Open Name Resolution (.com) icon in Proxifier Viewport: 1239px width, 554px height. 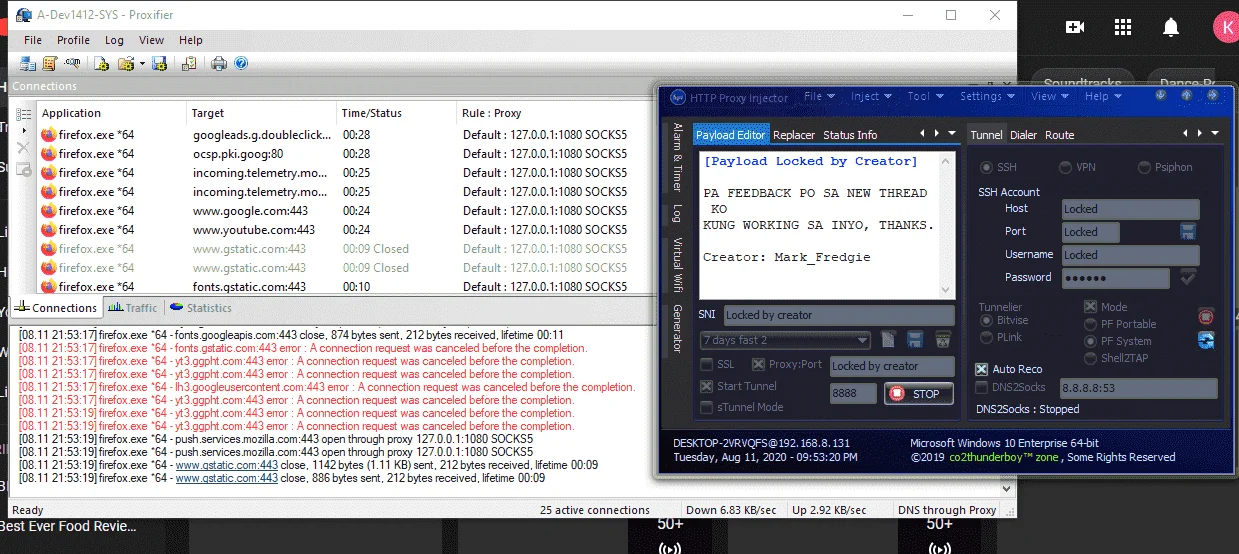point(72,63)
